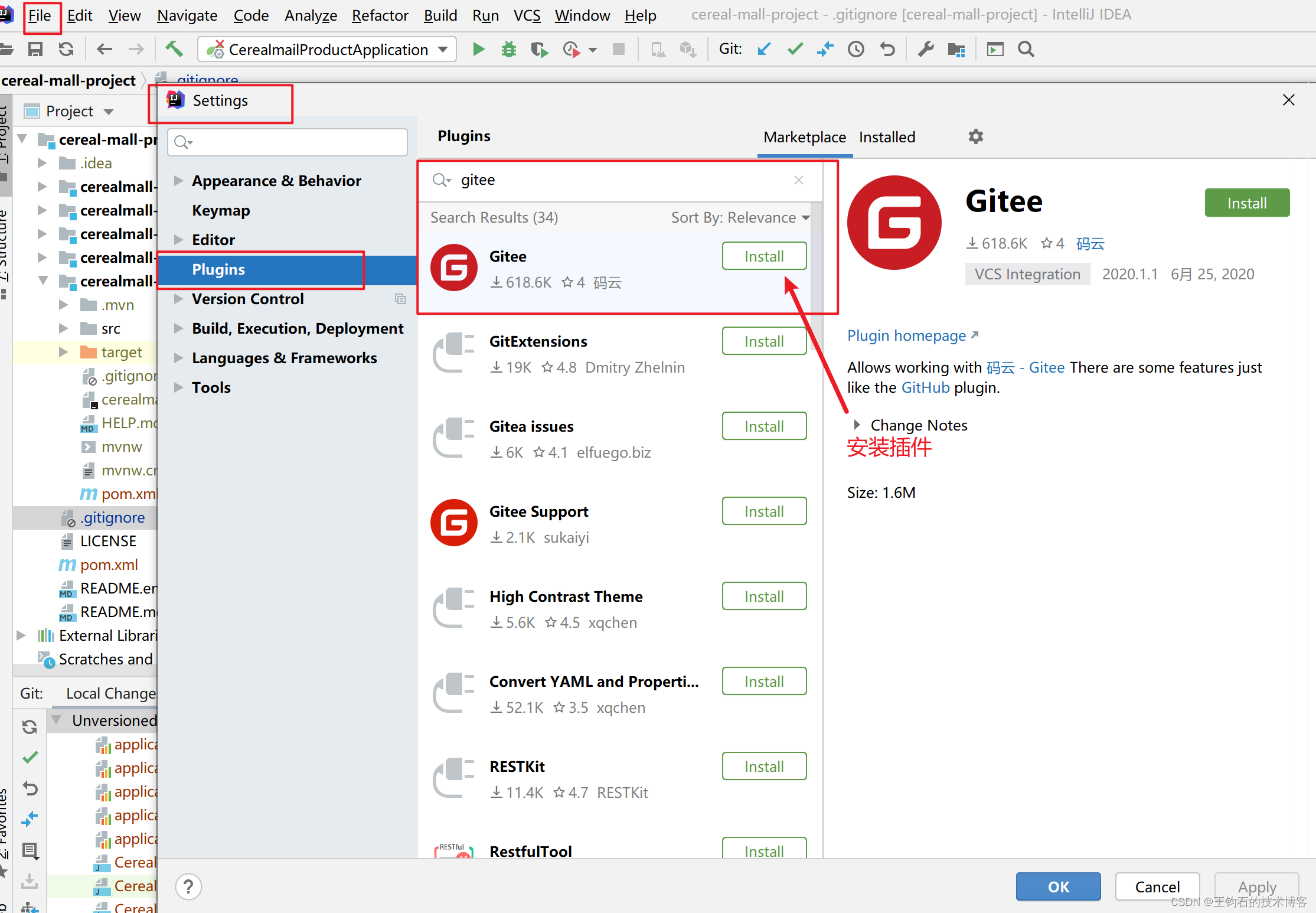Expand the Version Control settings node
This screenshot has width=1316, height=913.
[x=178, y=299]
